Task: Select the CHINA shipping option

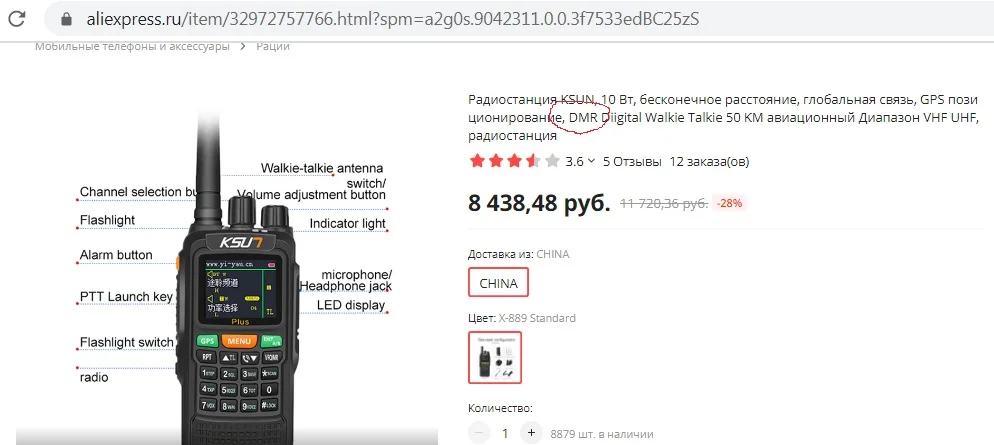Action: point(498,283)
